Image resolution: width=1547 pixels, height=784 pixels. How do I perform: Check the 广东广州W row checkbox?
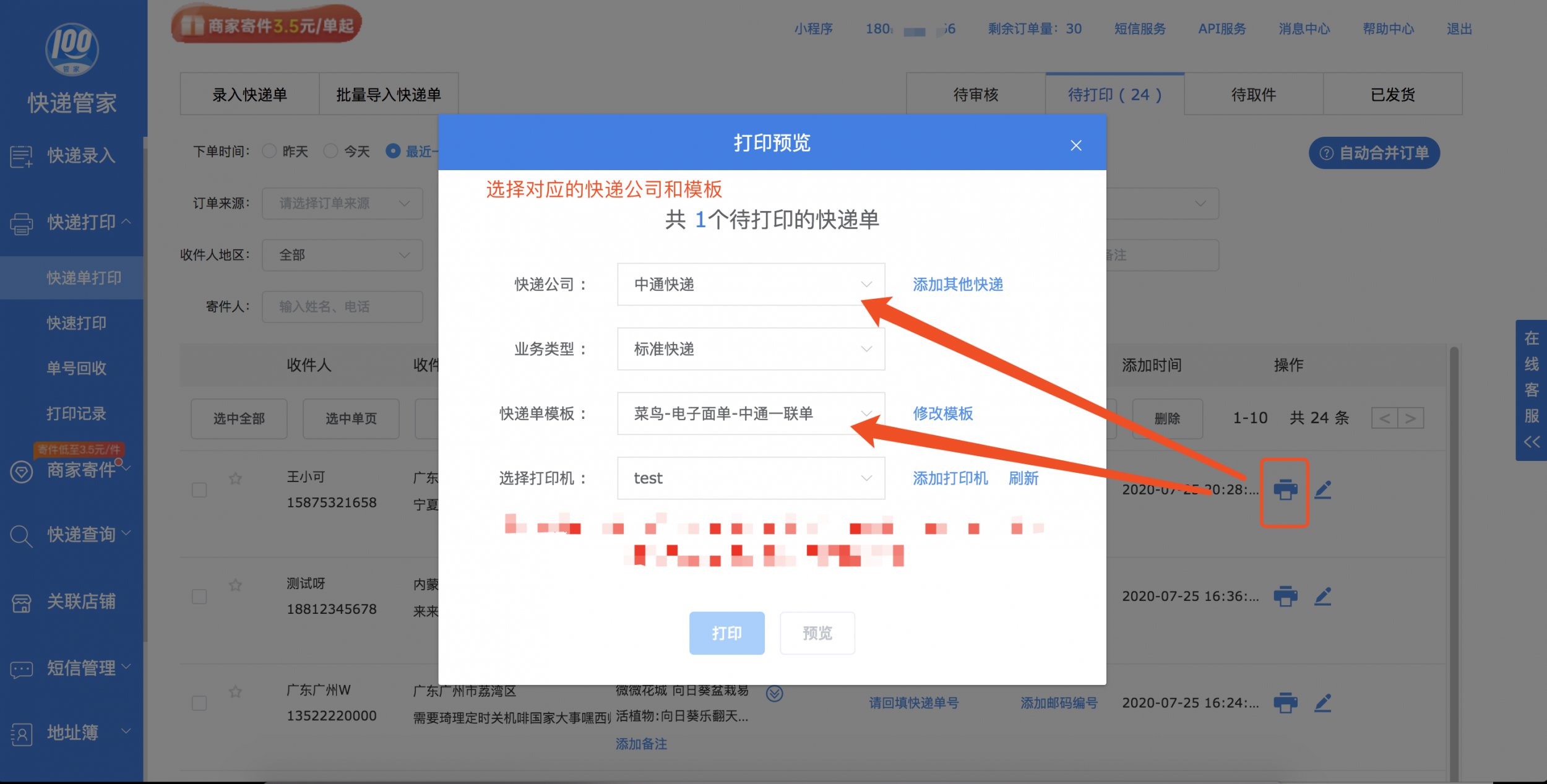[199, 703]
